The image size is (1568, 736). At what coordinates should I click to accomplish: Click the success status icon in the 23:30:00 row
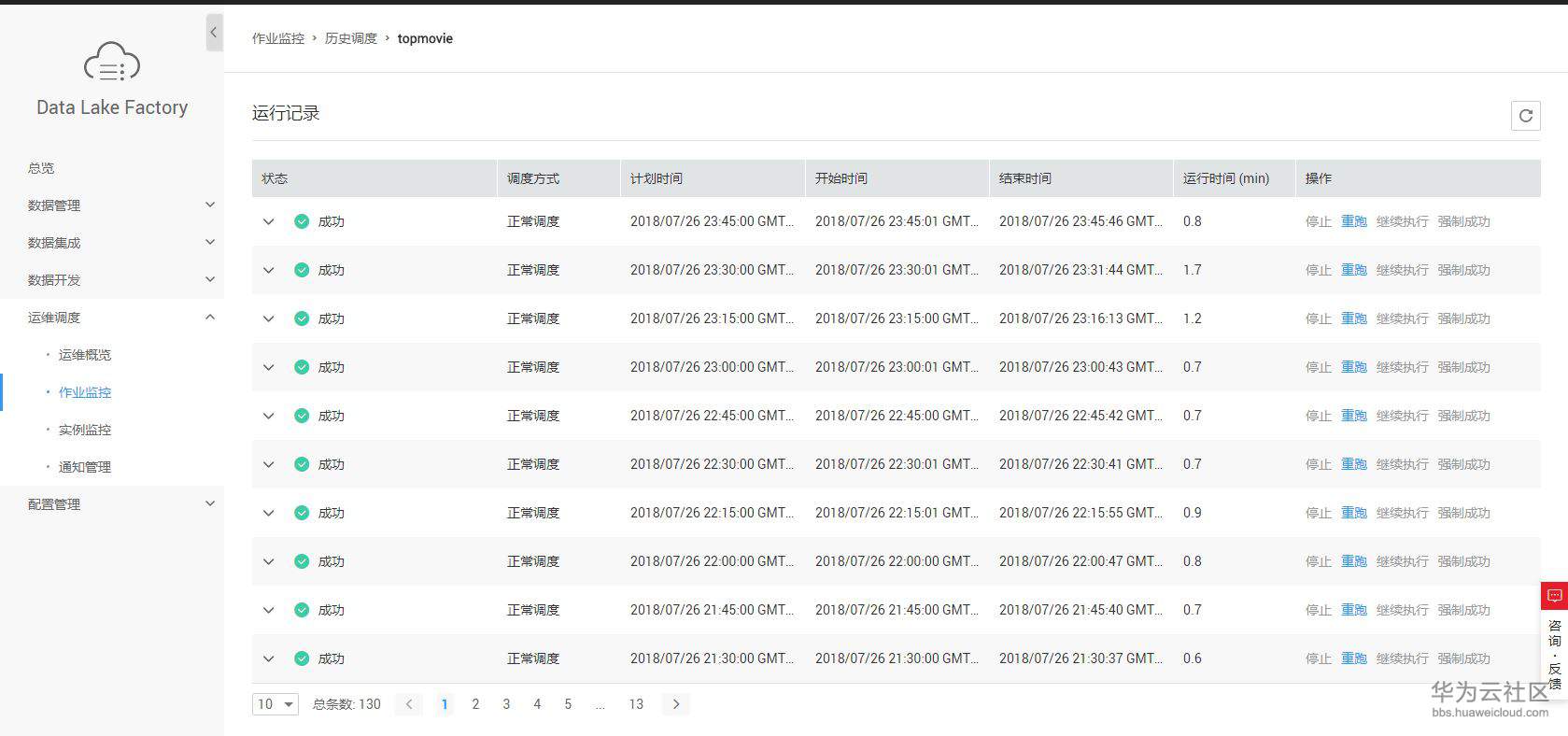tap(302, 270)
